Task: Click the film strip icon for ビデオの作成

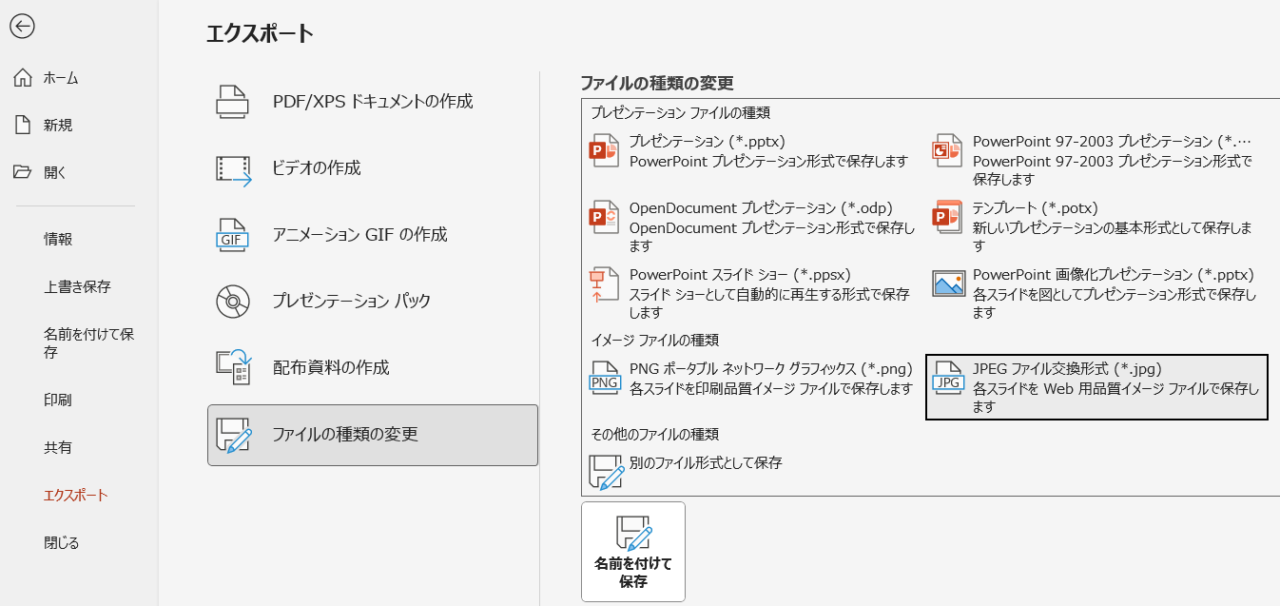Action: coord(234,169)
